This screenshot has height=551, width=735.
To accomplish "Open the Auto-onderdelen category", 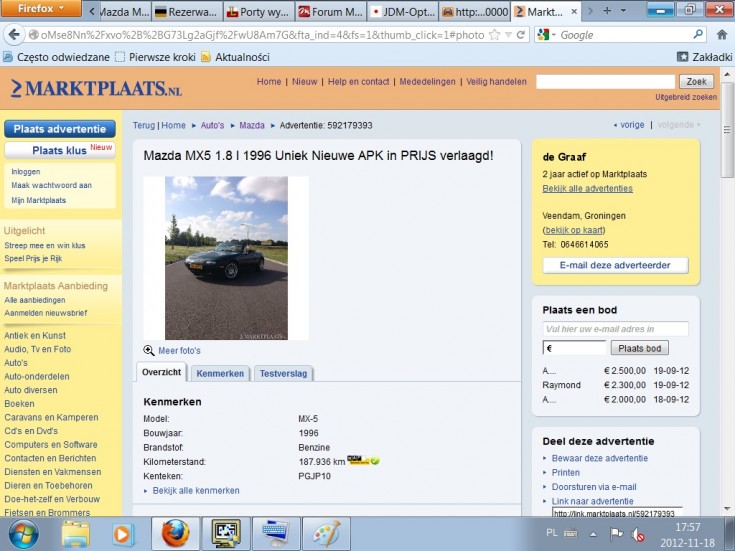I will (37, 376).
